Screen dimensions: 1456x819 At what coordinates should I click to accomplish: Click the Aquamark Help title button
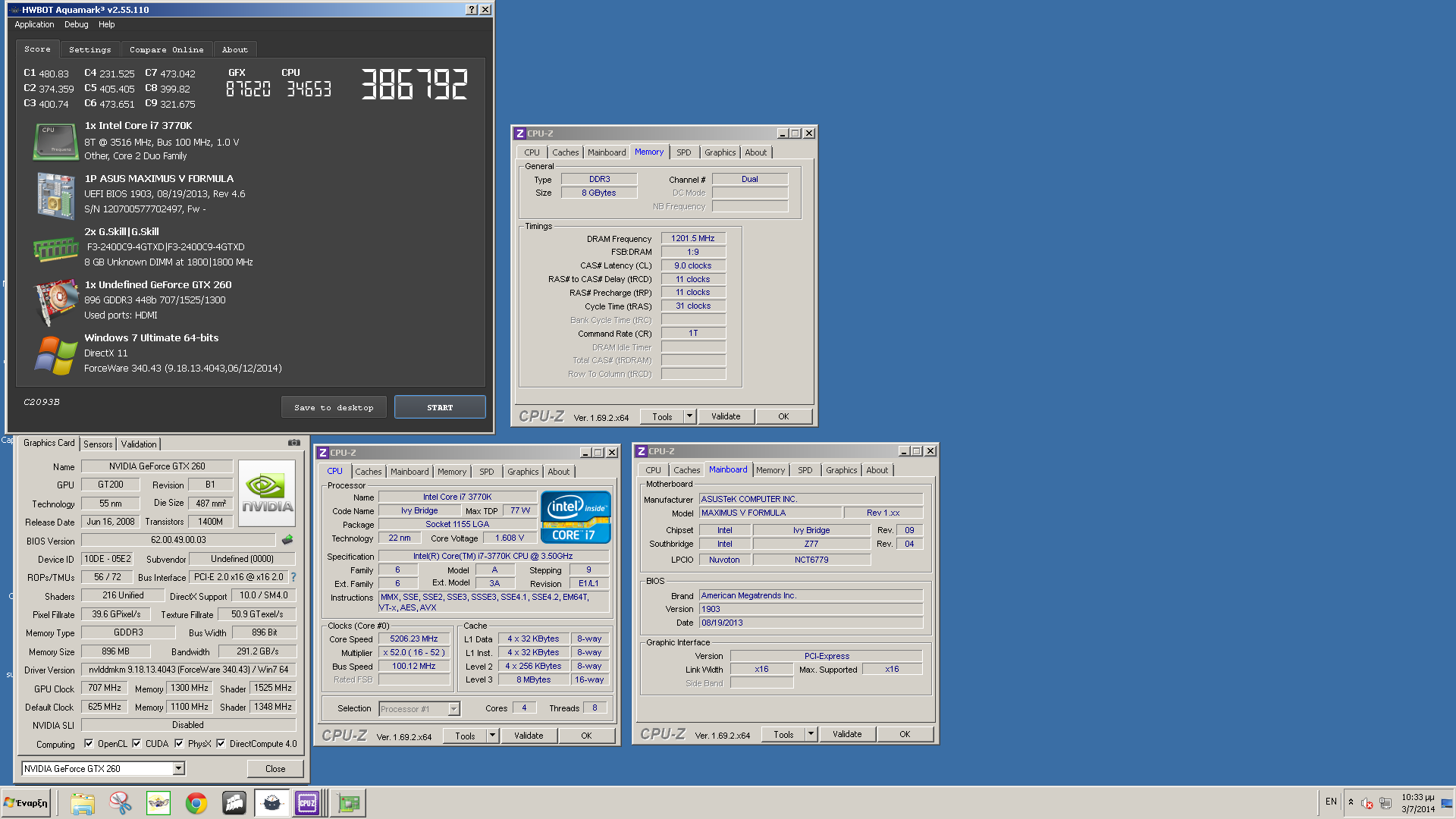472,10
